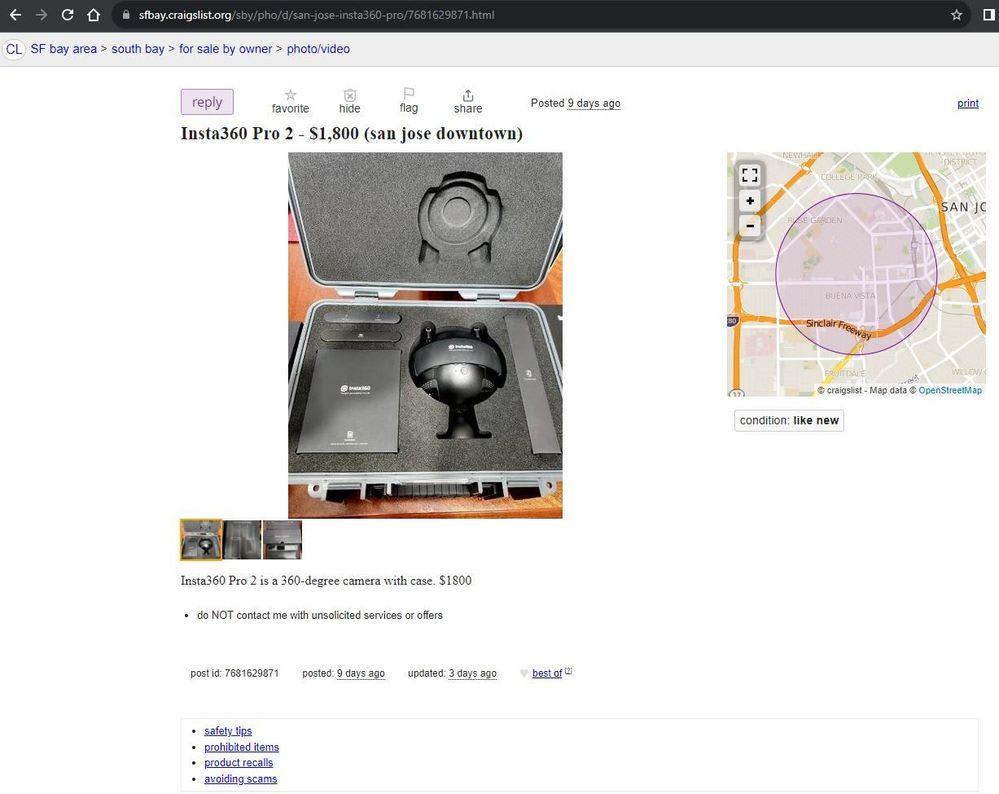Viewport: 999px width, 794px height.
Task: Go to SF bay area breadcrumb
Action: pos(64,49)
